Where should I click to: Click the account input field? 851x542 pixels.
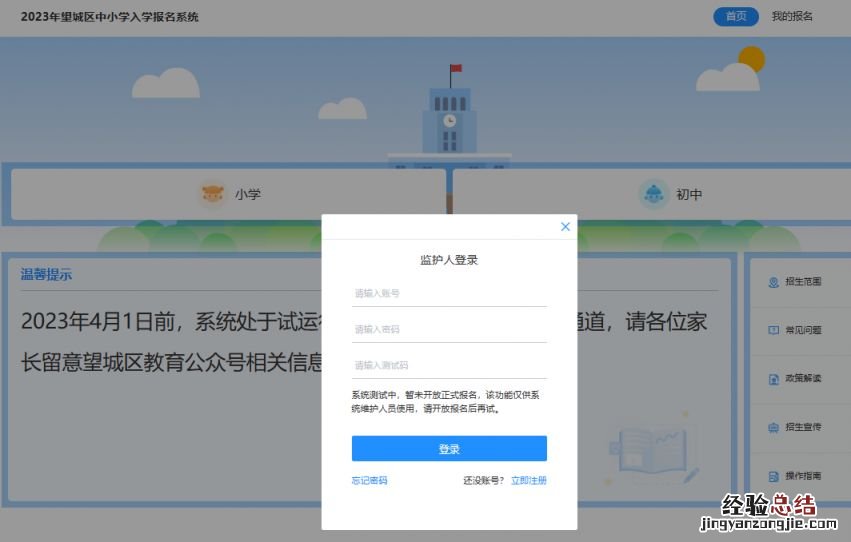449,294
